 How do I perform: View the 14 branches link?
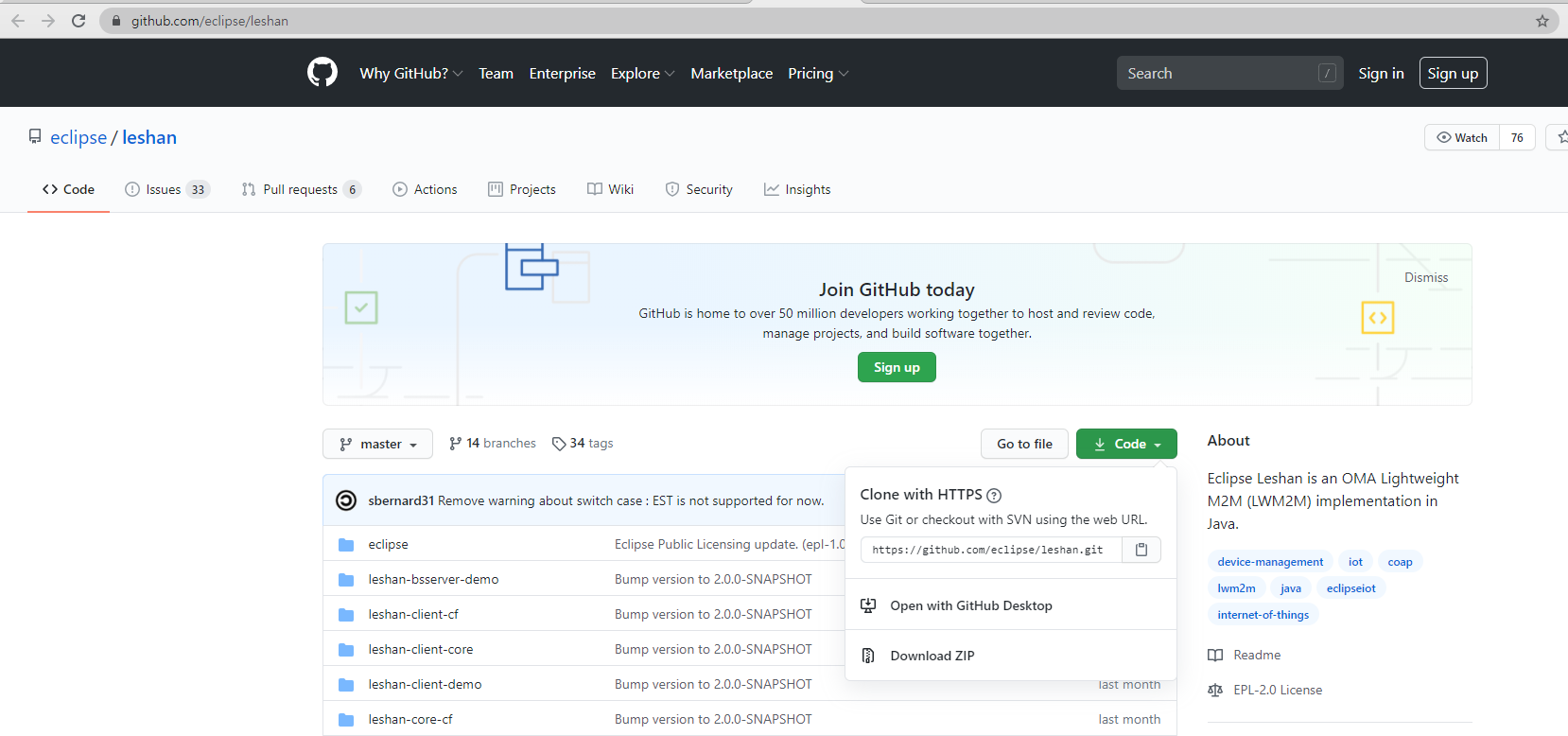pyautogui.click(x=492, y=444)
